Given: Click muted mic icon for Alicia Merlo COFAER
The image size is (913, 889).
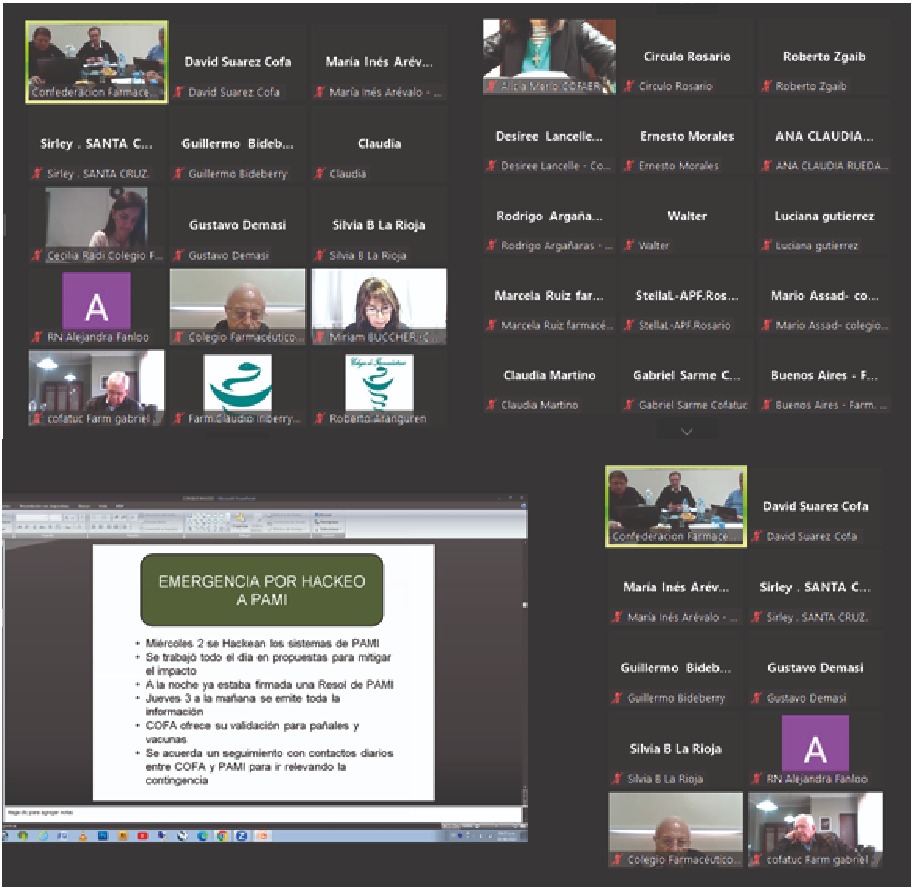Looking at the screenshot, I should coord(491,86).
